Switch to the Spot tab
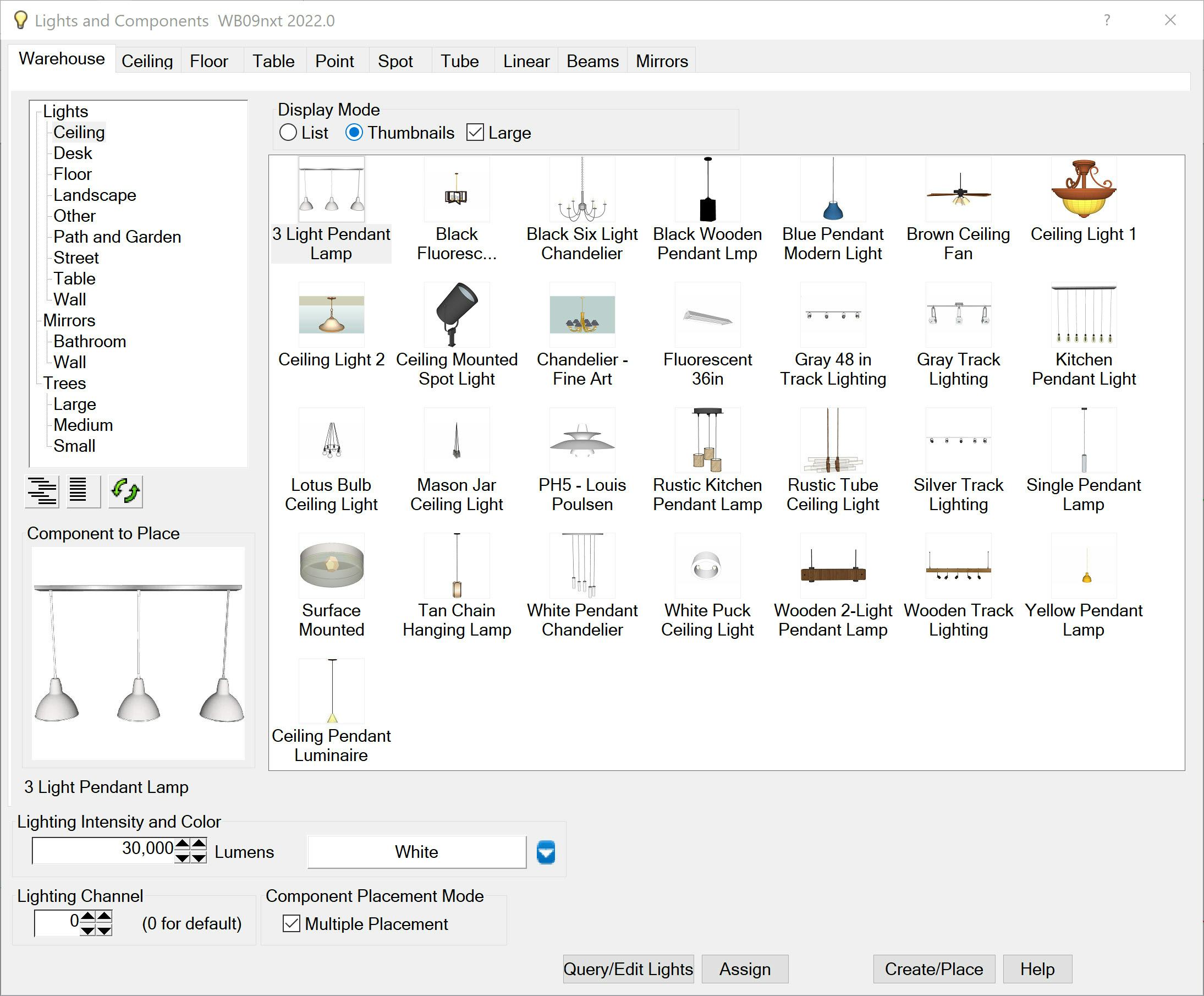This screenshot has height=996, width=1204. tap(395, 60)
